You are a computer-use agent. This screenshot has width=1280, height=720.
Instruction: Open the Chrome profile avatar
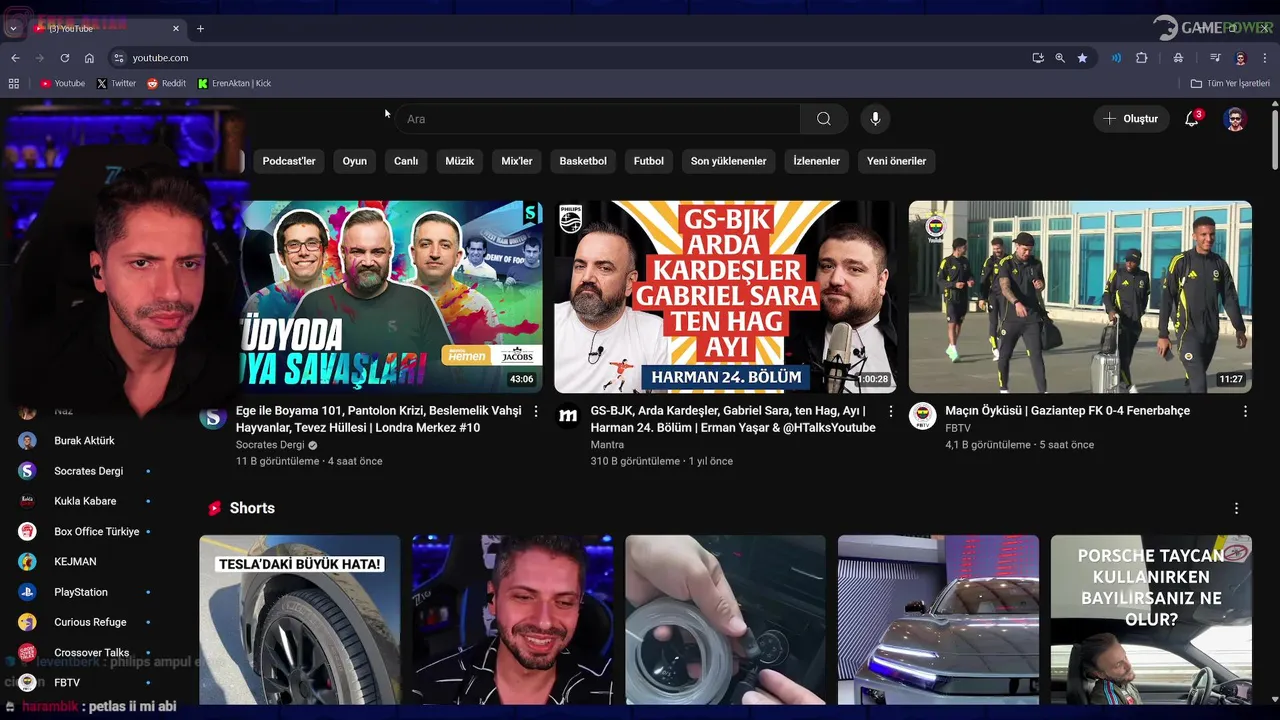[x=1240, y=58]
